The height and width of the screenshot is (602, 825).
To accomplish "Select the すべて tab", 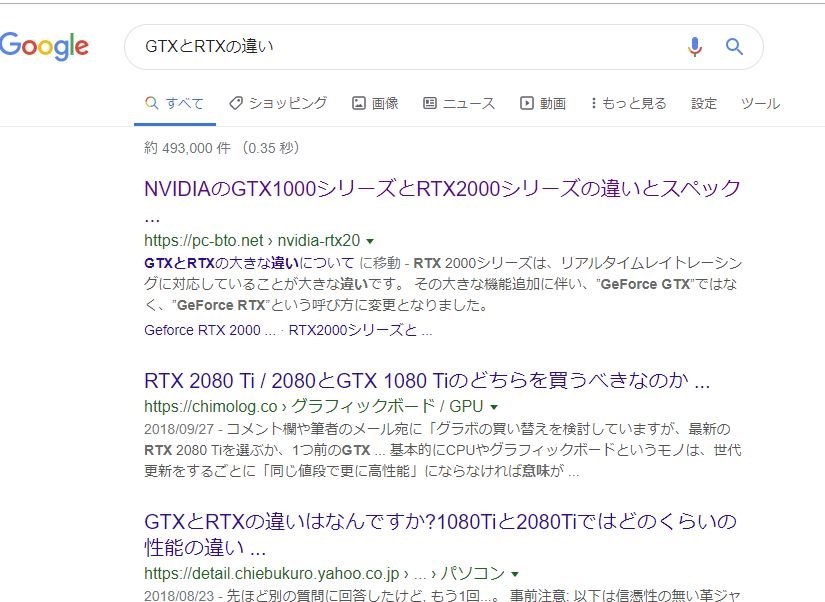I will point(175,103).
